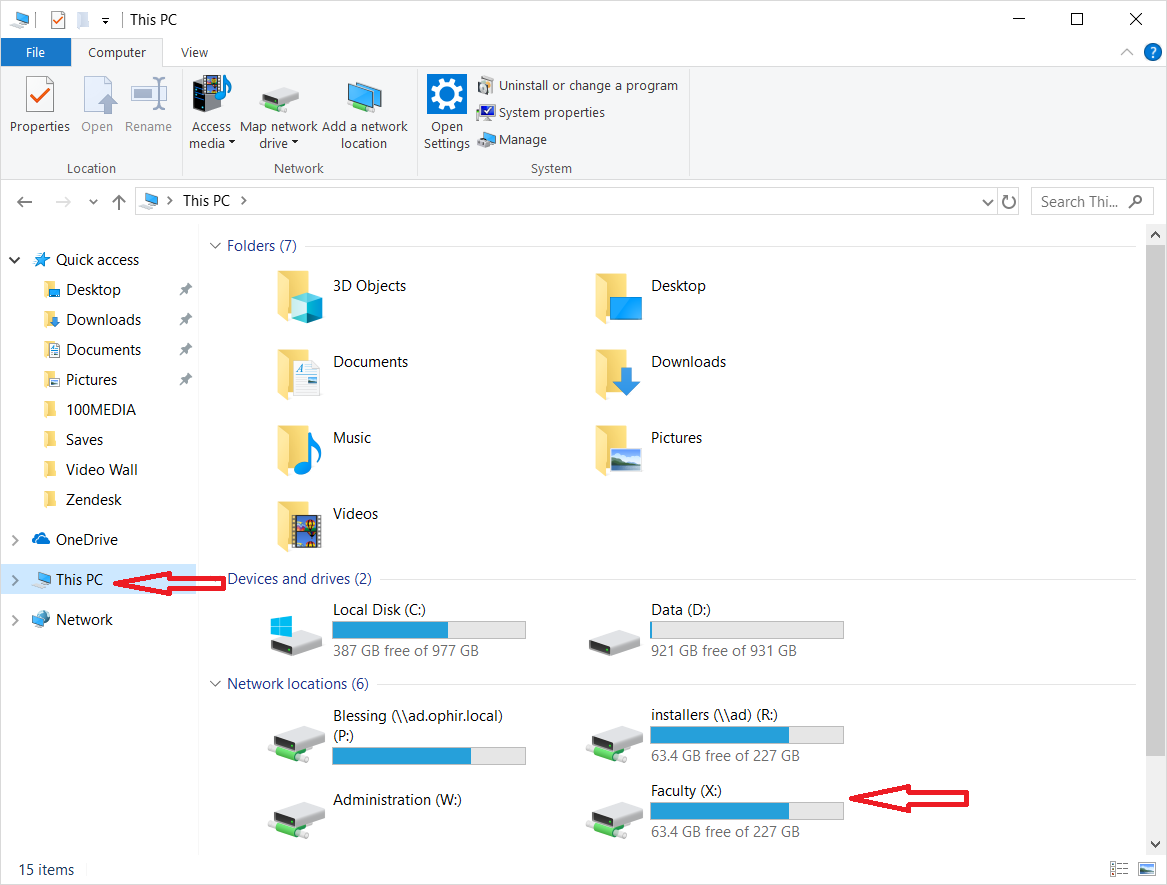Switch to the Computer ribbon tab
Image resolution: width=1167 pixels, height=885 pixels.
[x=117, y=52]
